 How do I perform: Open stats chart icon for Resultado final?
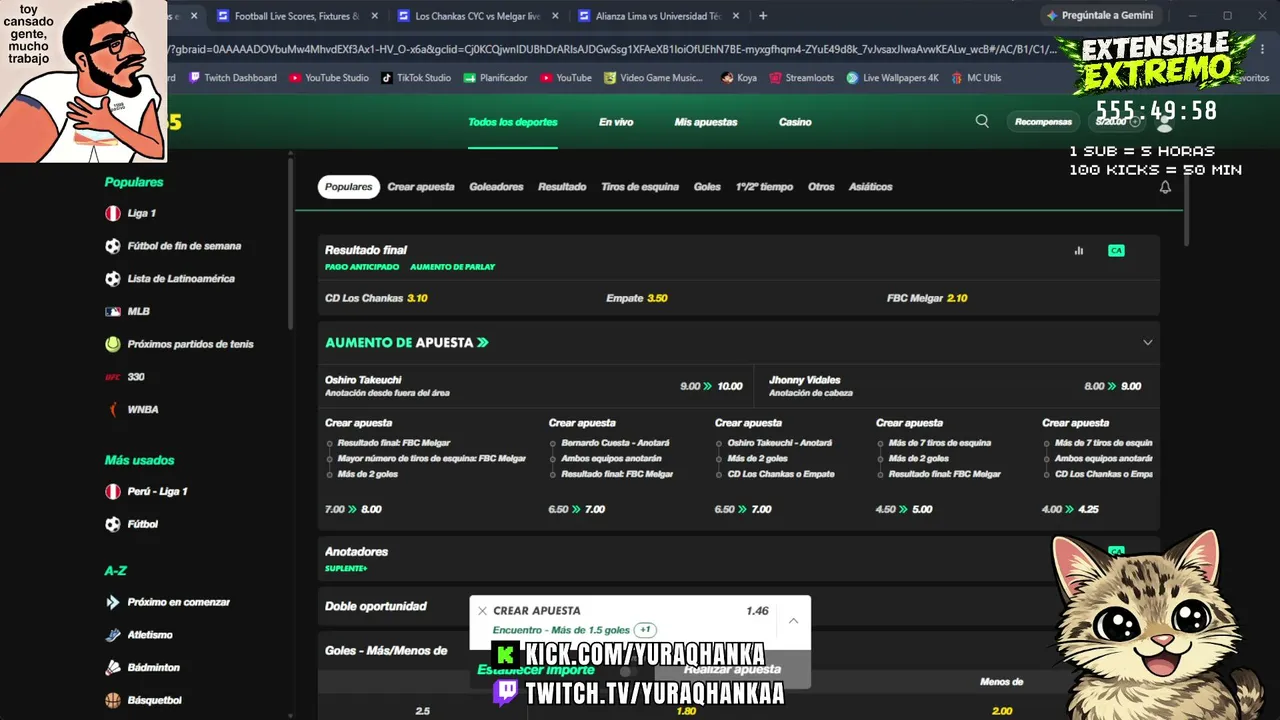[x=1078, y=250]
